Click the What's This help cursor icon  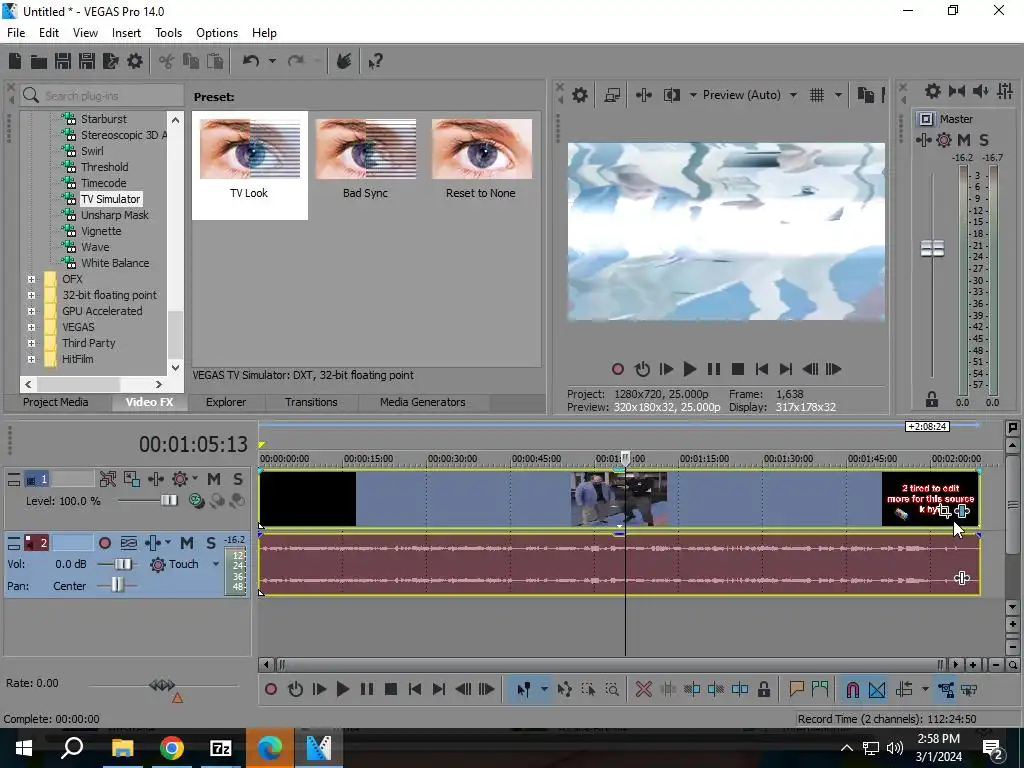click(375, 61)
